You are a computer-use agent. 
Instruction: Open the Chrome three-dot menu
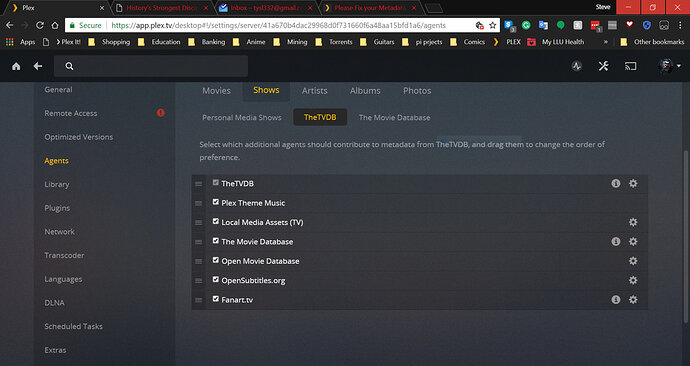(x=680, y=26)
